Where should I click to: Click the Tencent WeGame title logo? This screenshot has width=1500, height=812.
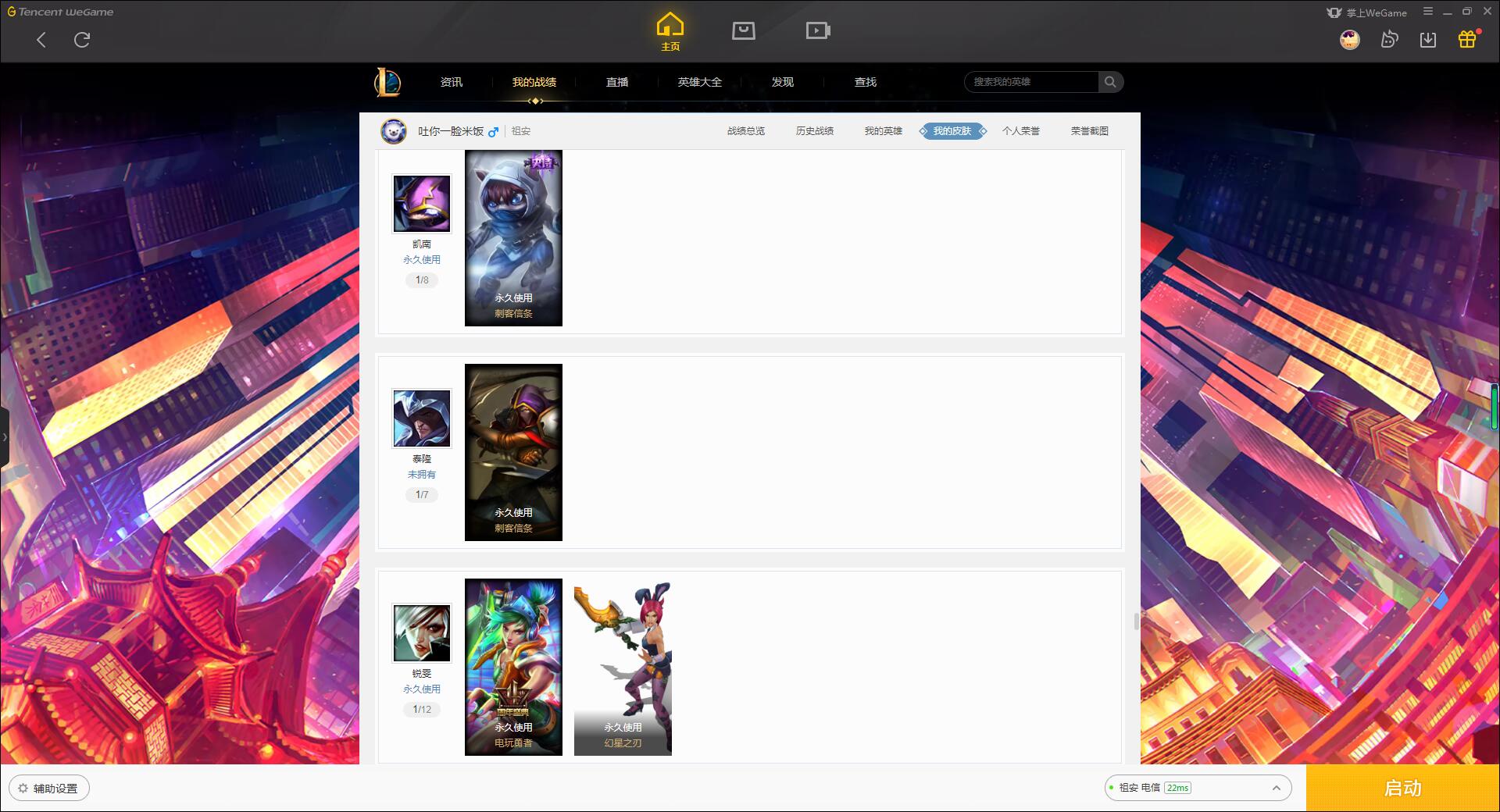point(60,12)
